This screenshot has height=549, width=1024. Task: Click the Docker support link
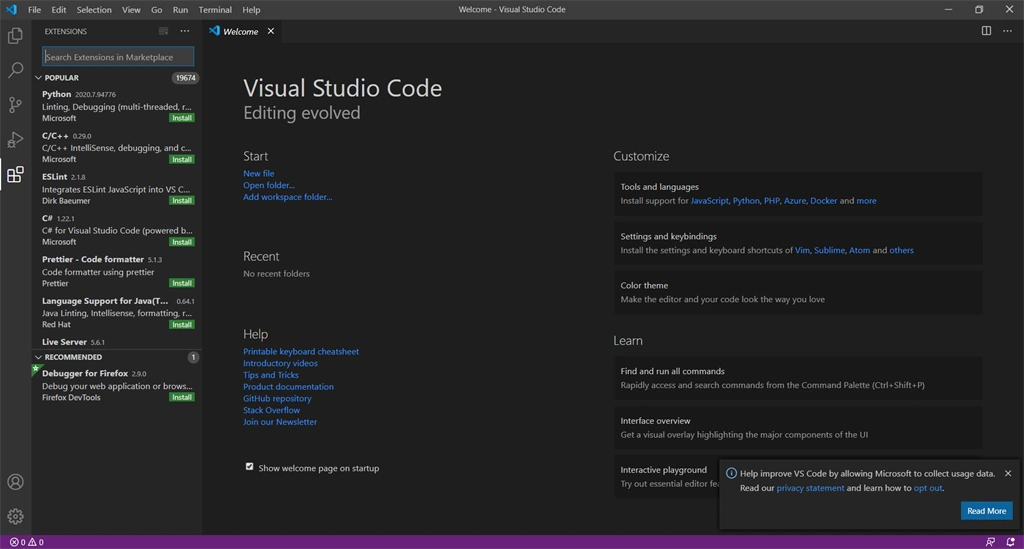pyautogui.click(x=824, y=200)
